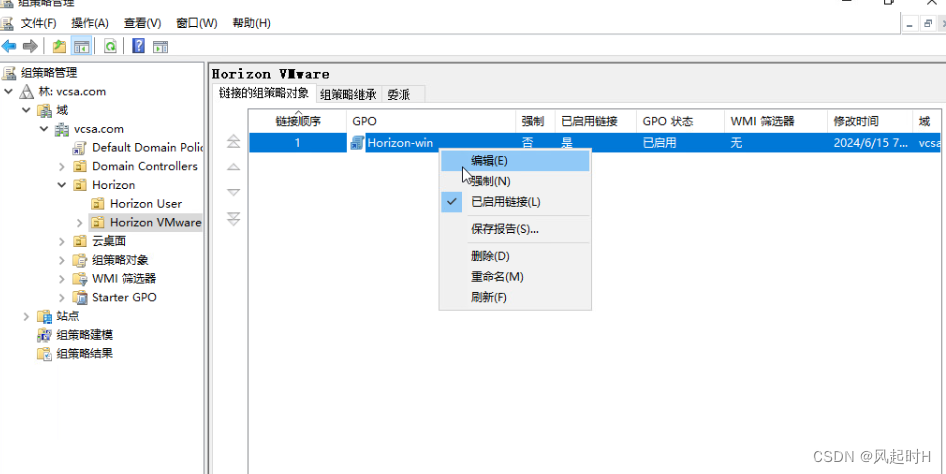Choose 删除(D) in context menu
The width and height of the screenshot is (946, 474).
tap(515, 256)
